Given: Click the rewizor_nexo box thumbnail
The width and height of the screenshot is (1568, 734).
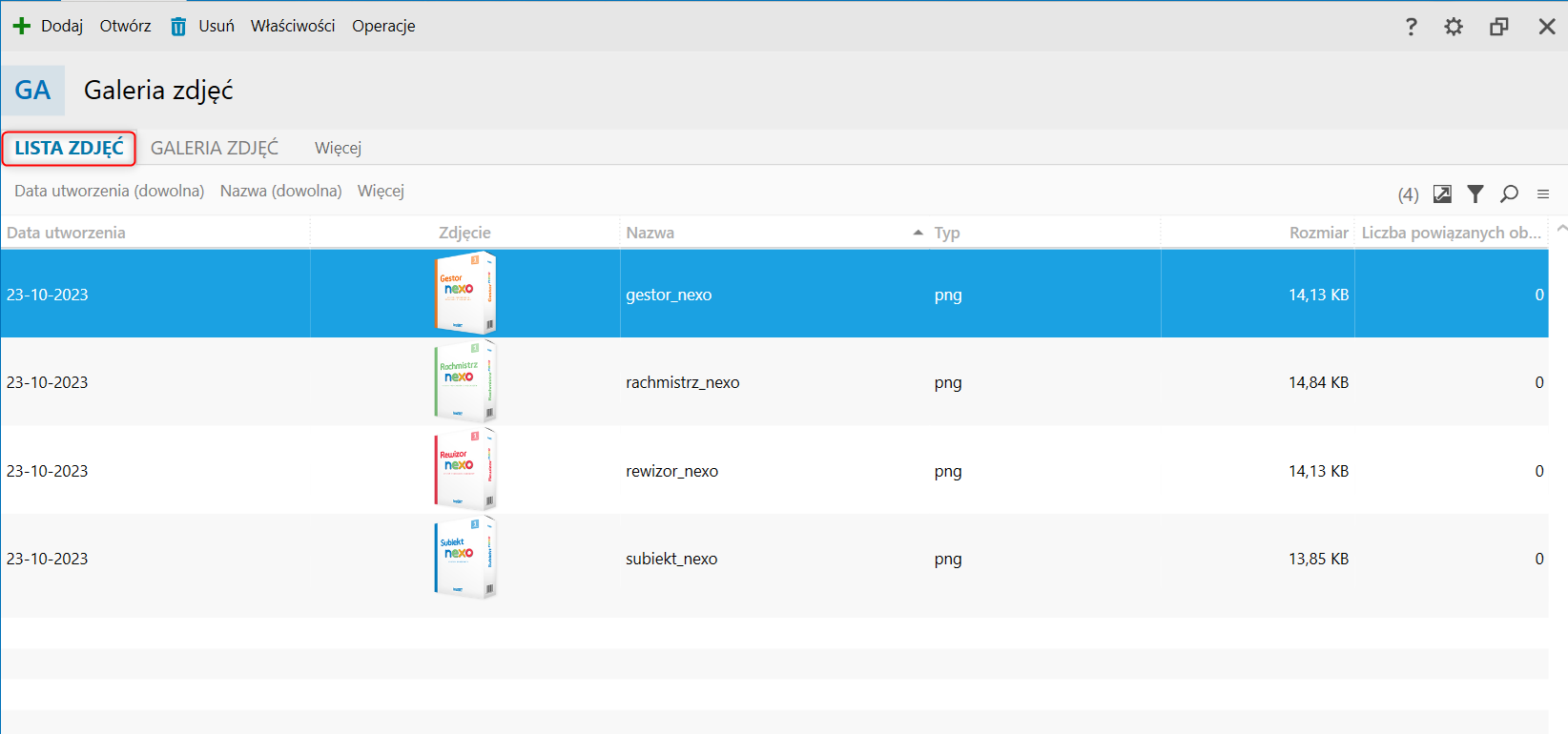Looking at the screenshot, I should 465,469.
